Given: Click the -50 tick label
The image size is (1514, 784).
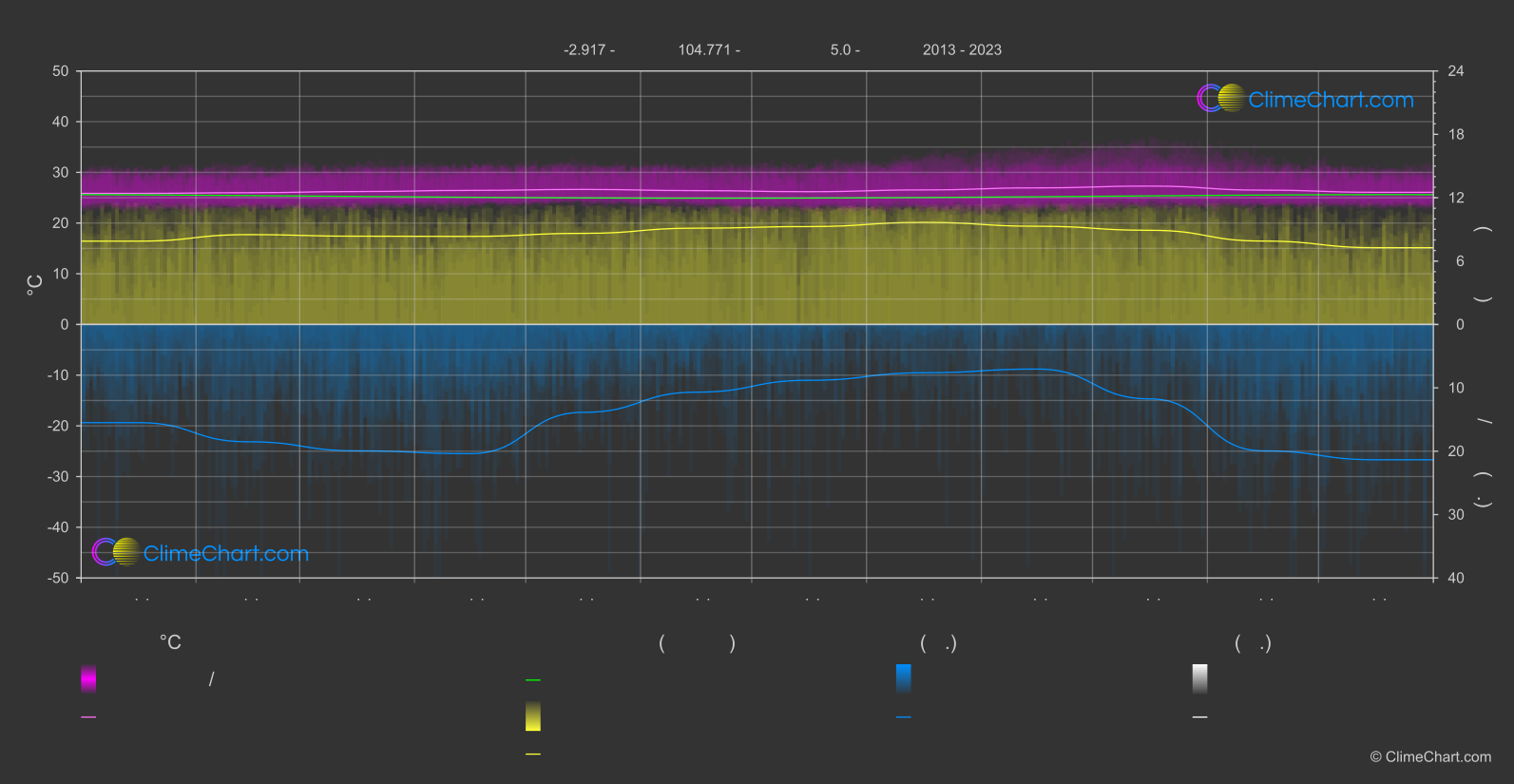Looking at the screenshot, I should pyautogui.click(x=59, y=578).
